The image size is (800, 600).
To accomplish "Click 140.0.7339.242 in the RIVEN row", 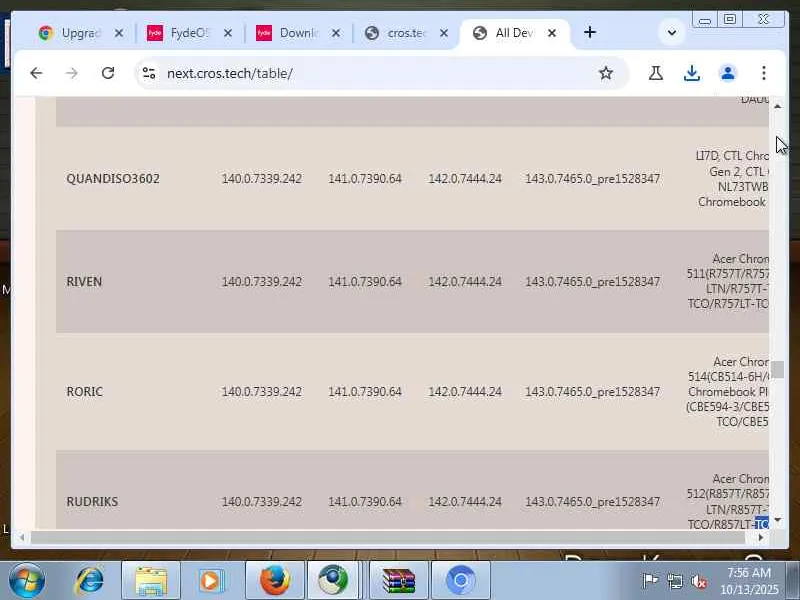I will [x=262, y=282].
